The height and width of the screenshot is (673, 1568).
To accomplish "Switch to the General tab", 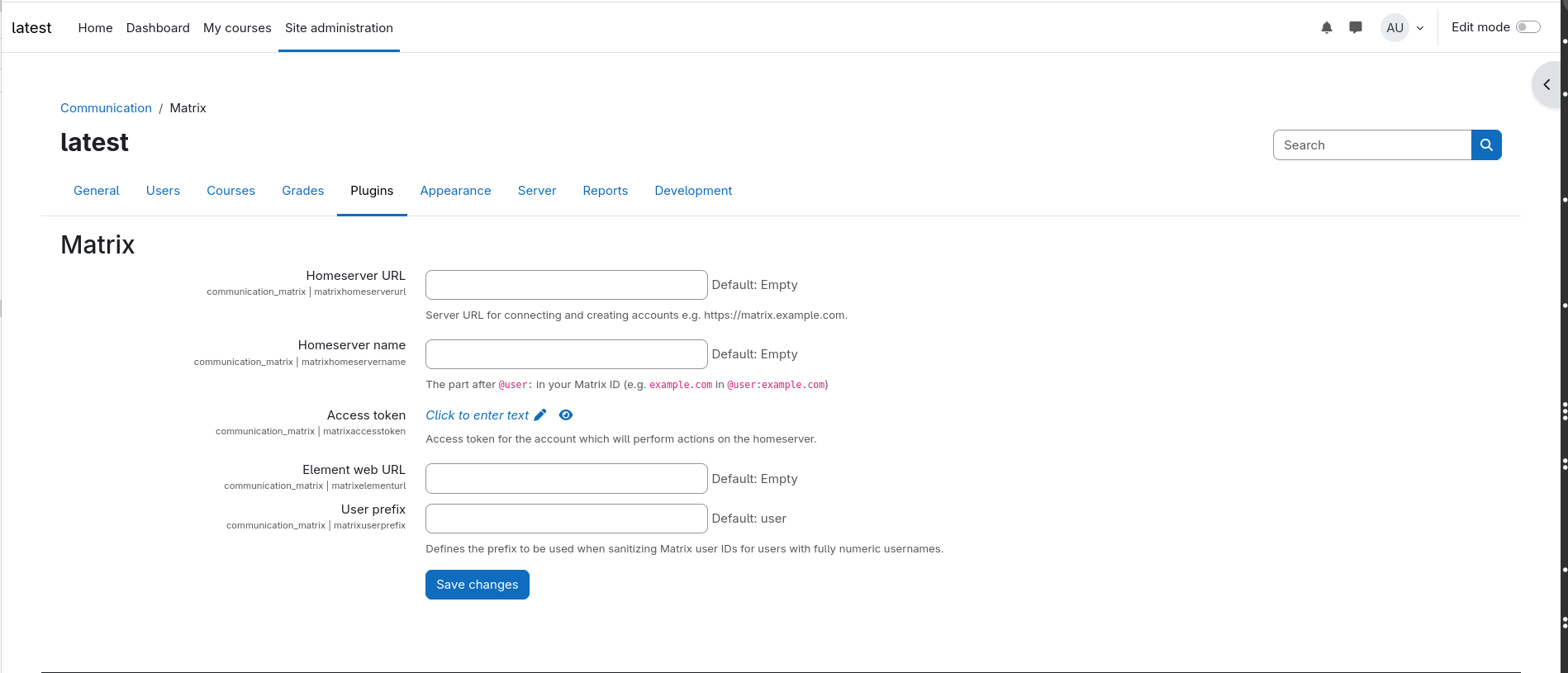I will 97,191.
